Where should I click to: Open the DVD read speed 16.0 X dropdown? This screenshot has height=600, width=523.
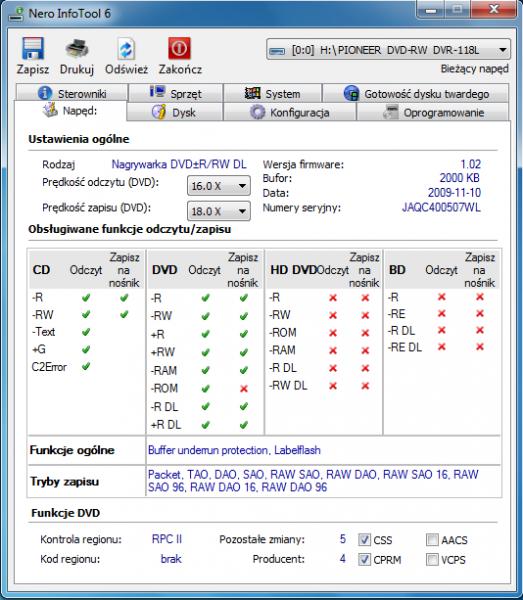tap(219, 186)
